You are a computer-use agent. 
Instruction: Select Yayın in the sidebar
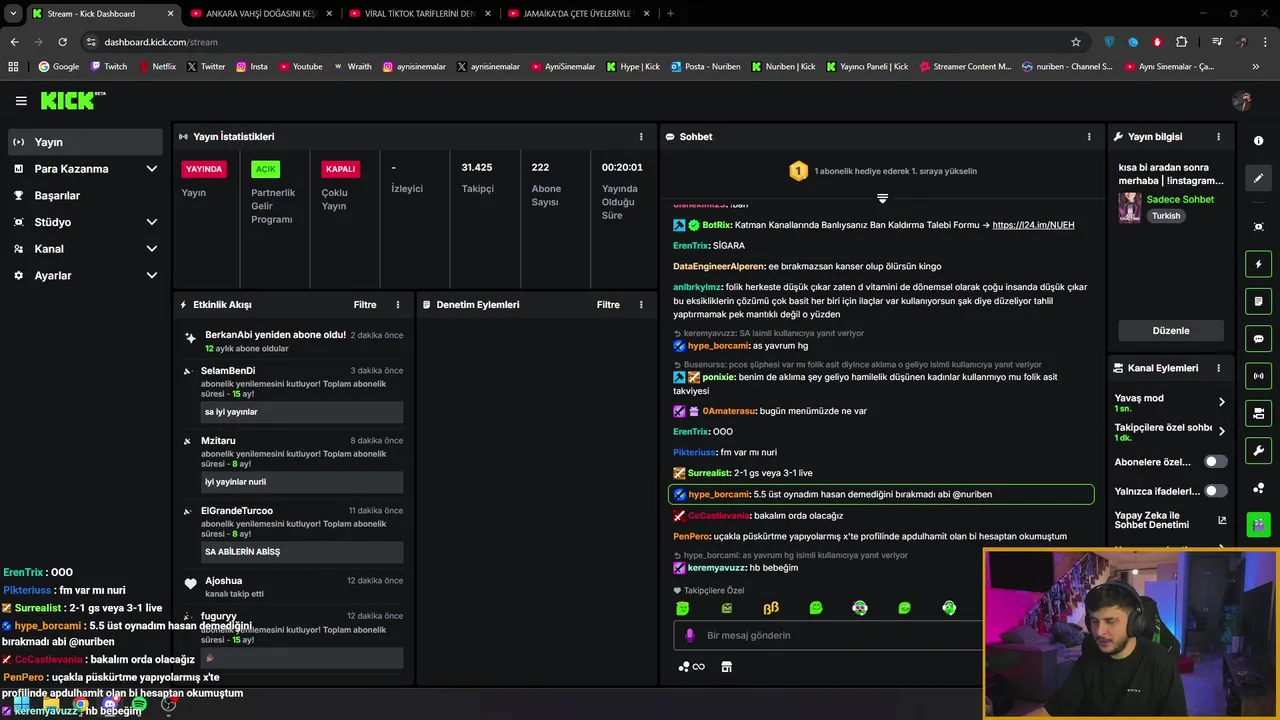click(85, 142)
